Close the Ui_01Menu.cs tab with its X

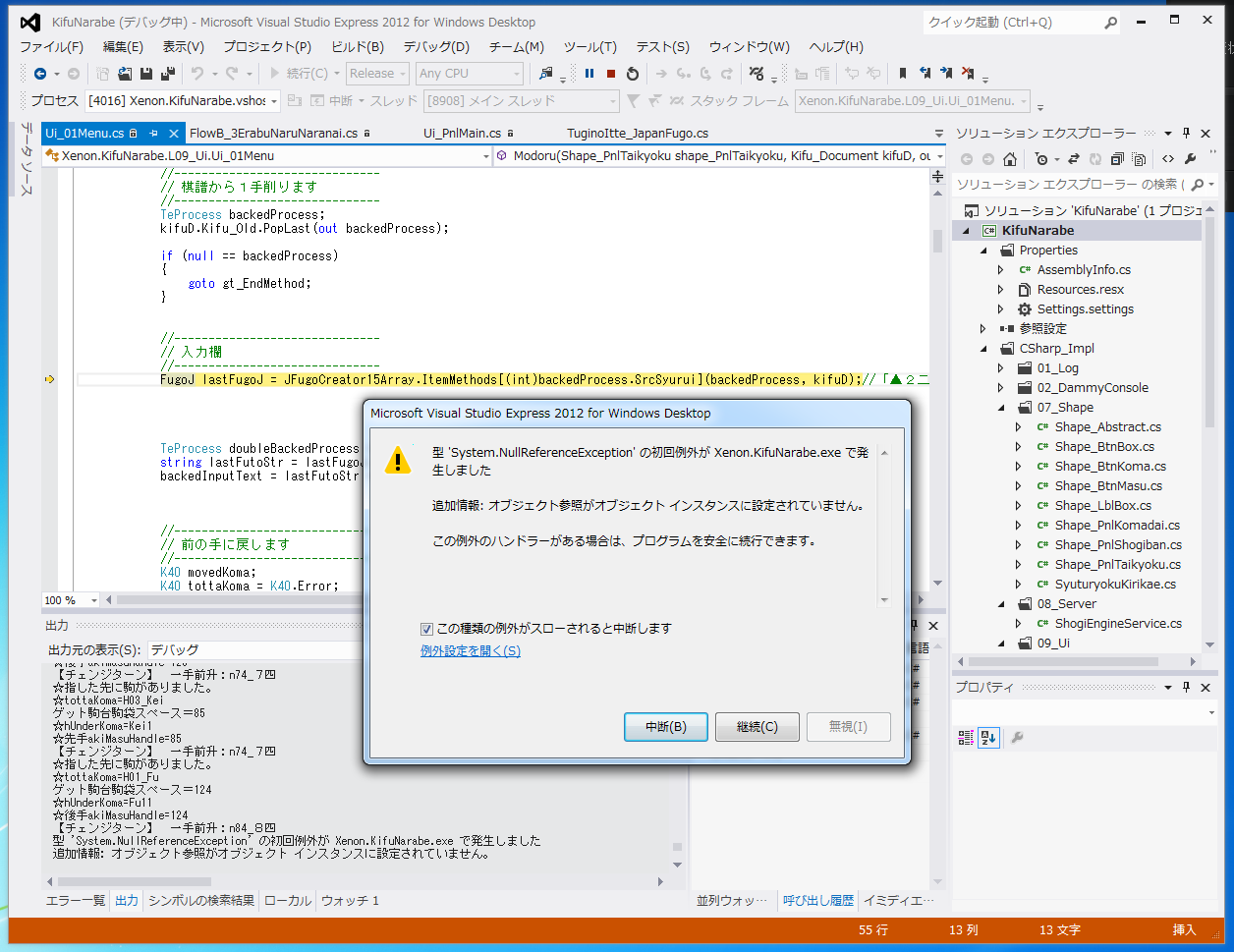[174, 134]
